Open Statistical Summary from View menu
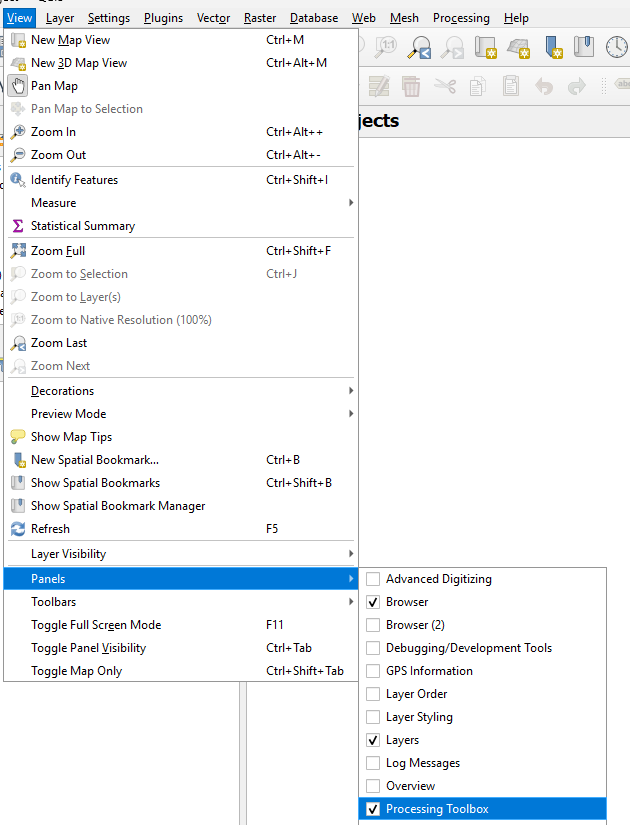This screenshot has height=825, width=630. (x=82, y=226)
